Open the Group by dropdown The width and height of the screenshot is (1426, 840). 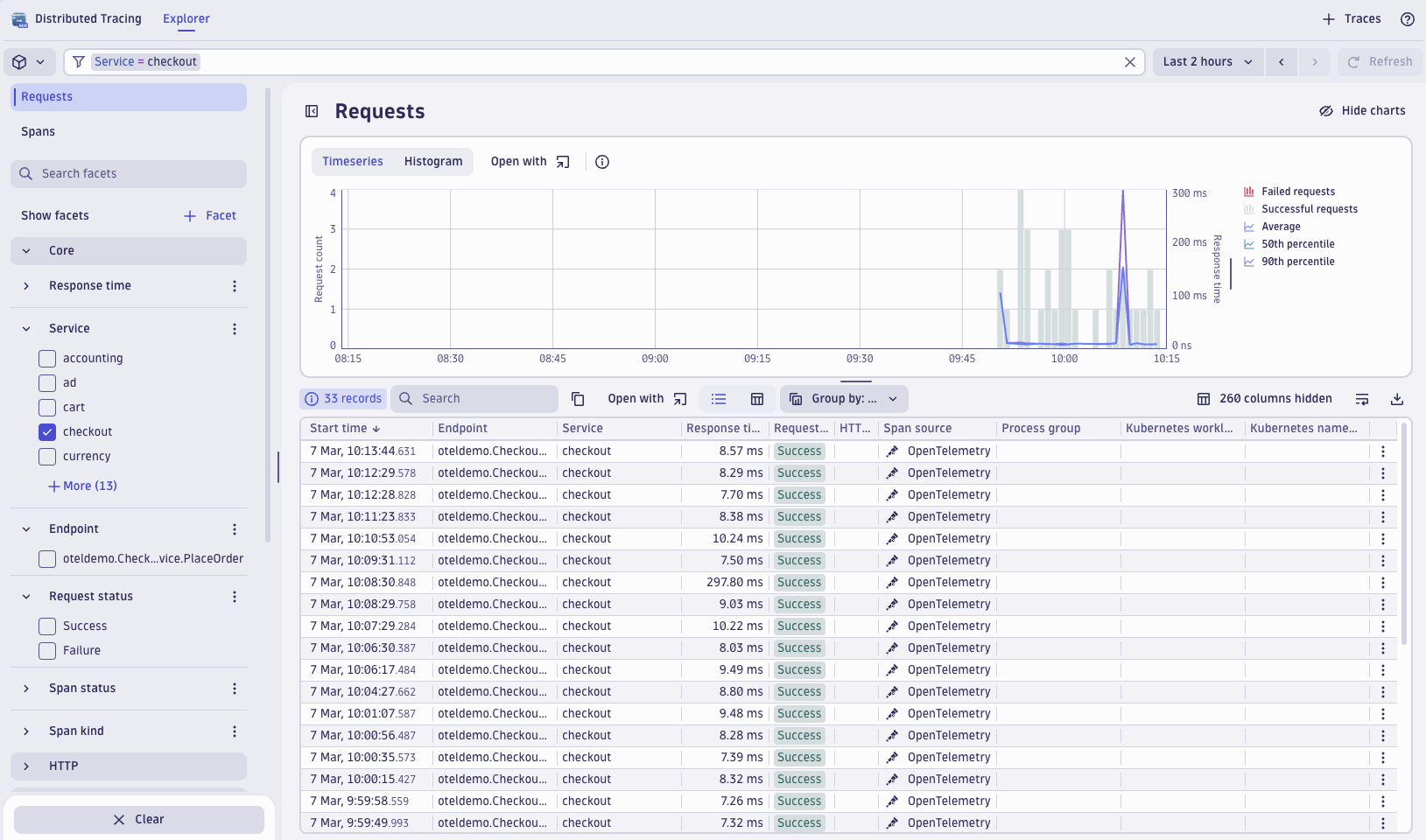843,398
